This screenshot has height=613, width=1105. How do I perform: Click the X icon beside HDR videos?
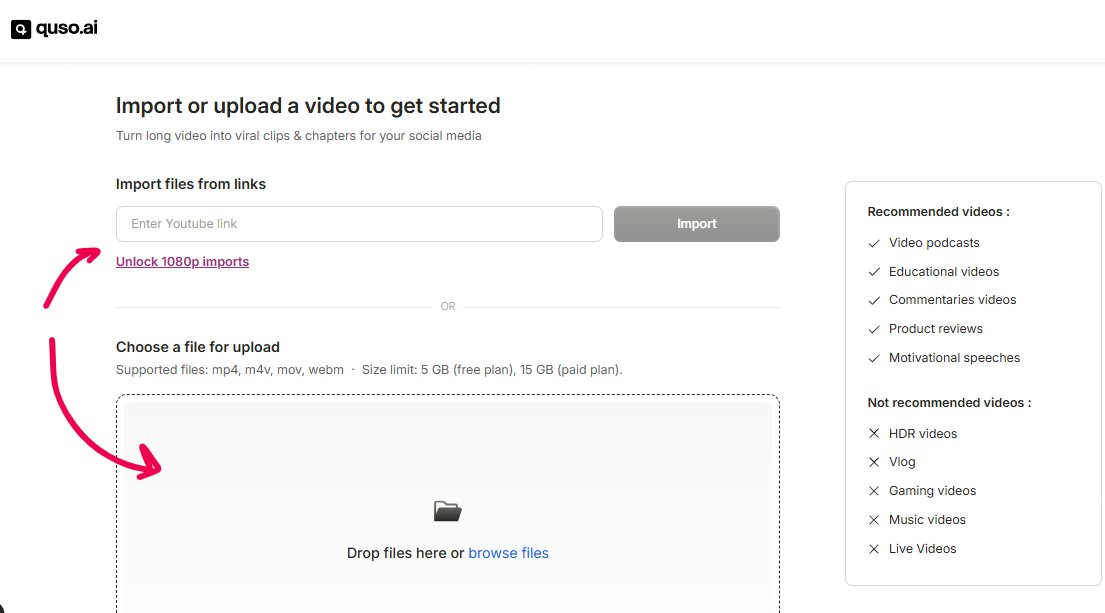point(873,433)
